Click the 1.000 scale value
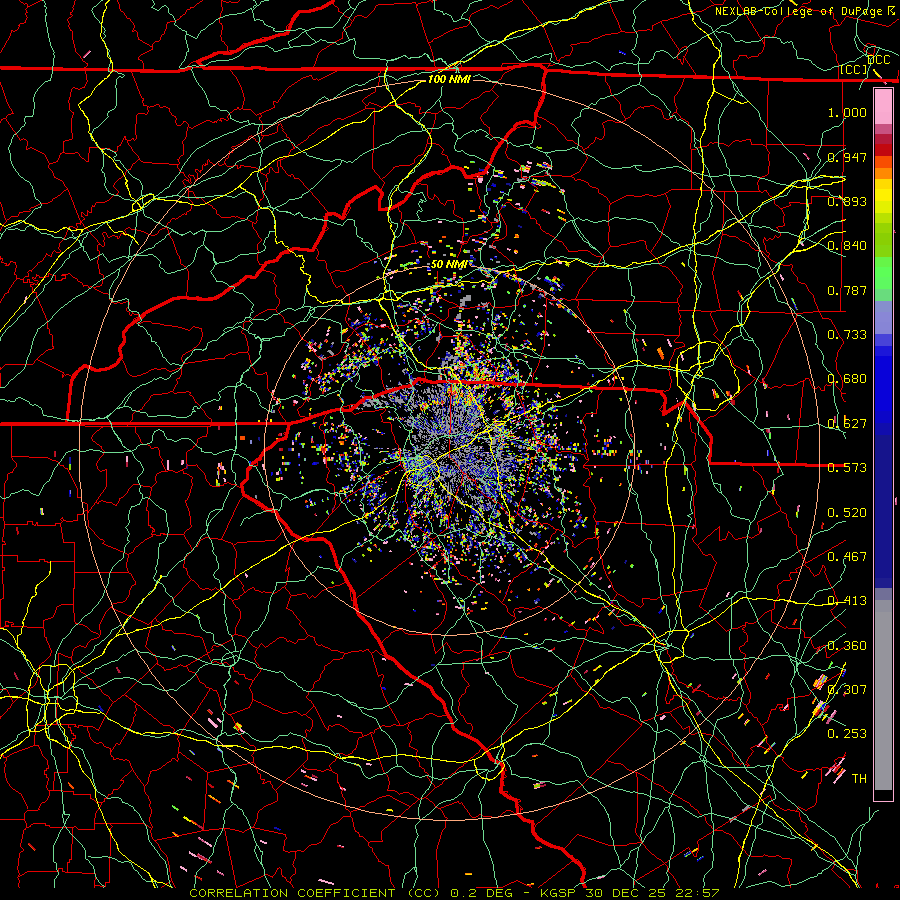900x900 pixels. tap(847, 112)
